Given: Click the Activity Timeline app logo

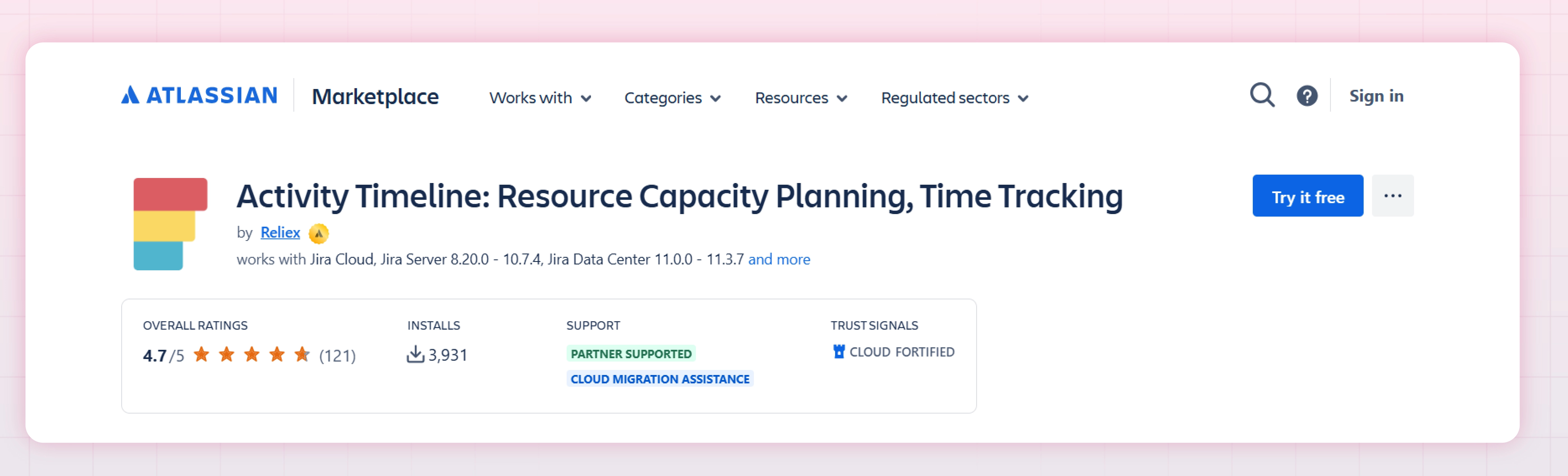Looking at the screenshot, I should [170, 223].
